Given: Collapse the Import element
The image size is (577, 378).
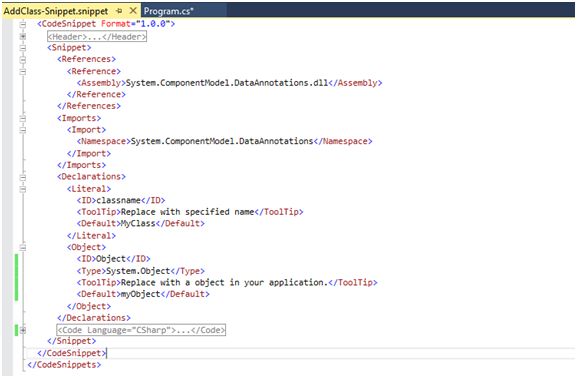Looking at the screenshot, I should (x=23, y=130).
